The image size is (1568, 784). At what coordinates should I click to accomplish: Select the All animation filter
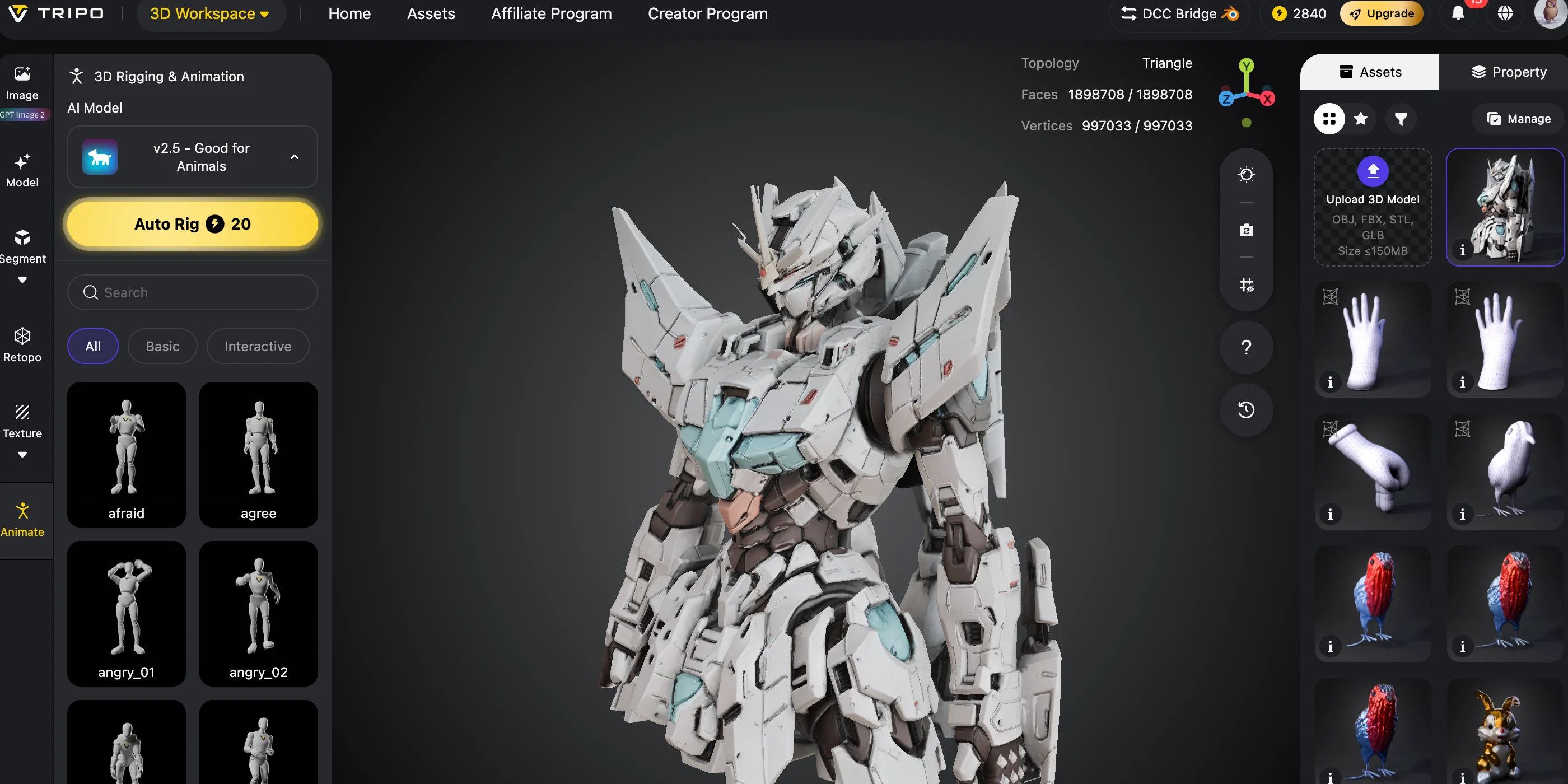click(92, 346)
